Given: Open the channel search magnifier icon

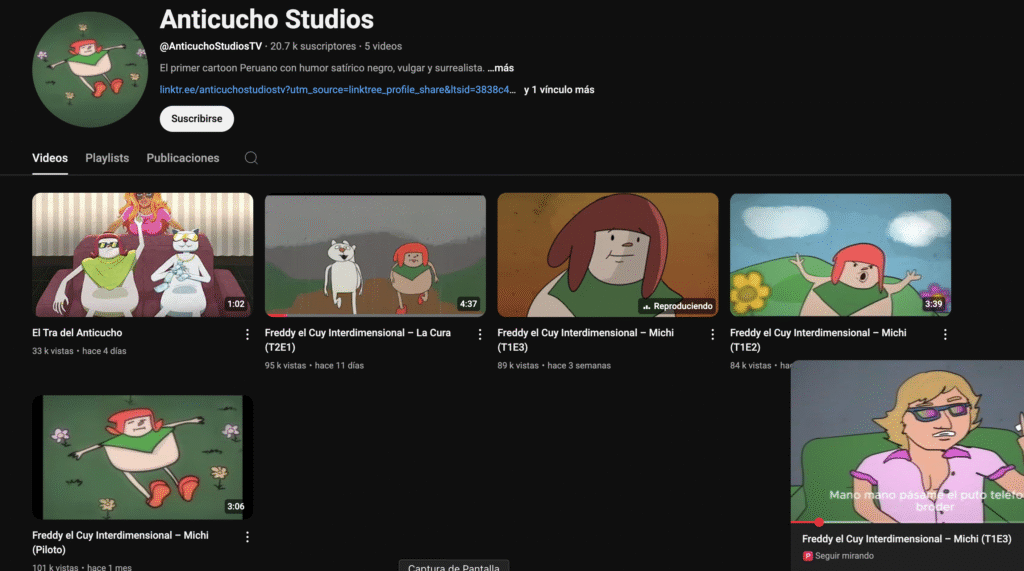Looking at the screenshot, I should coord(251,158).
